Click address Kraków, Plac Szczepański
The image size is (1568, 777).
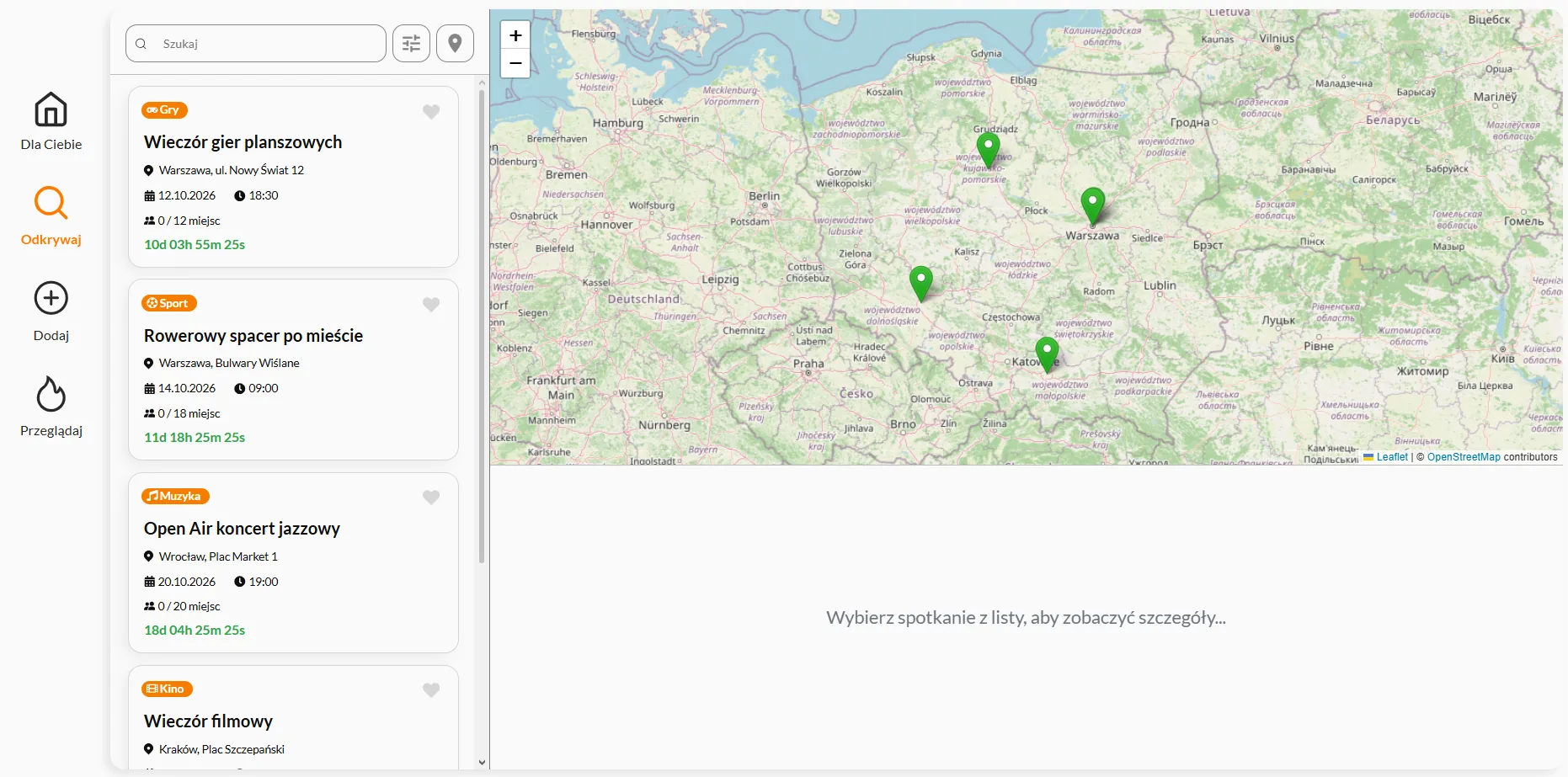(221, 749)
